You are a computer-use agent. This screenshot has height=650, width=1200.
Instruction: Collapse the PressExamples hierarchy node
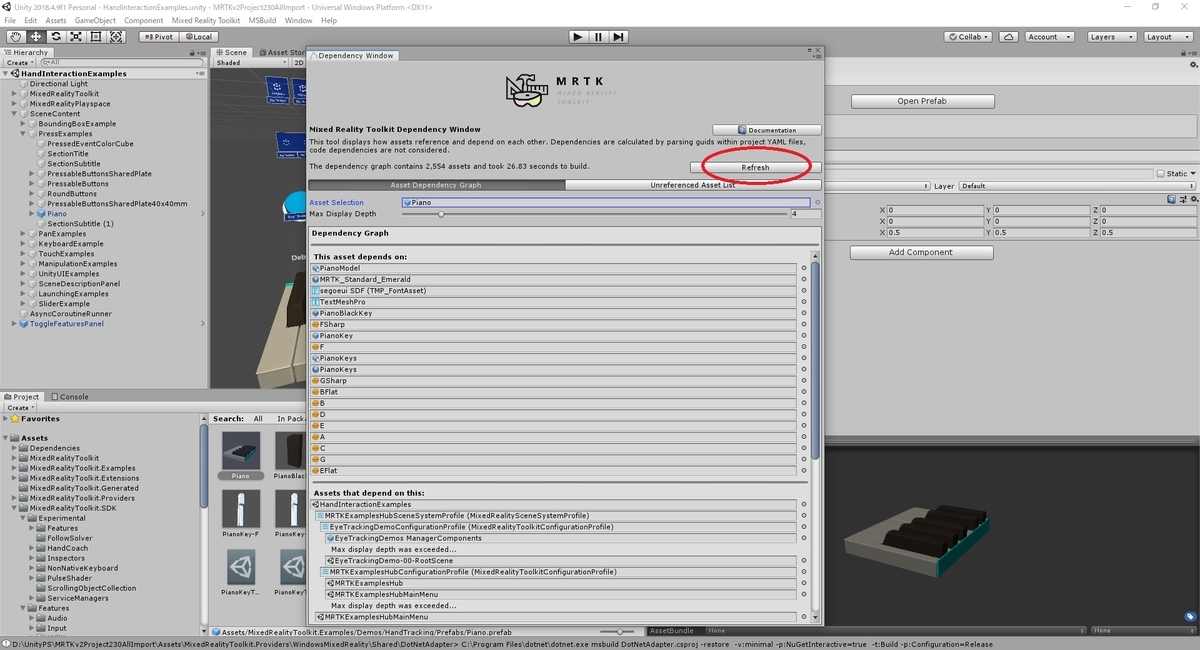pos(24,134)
